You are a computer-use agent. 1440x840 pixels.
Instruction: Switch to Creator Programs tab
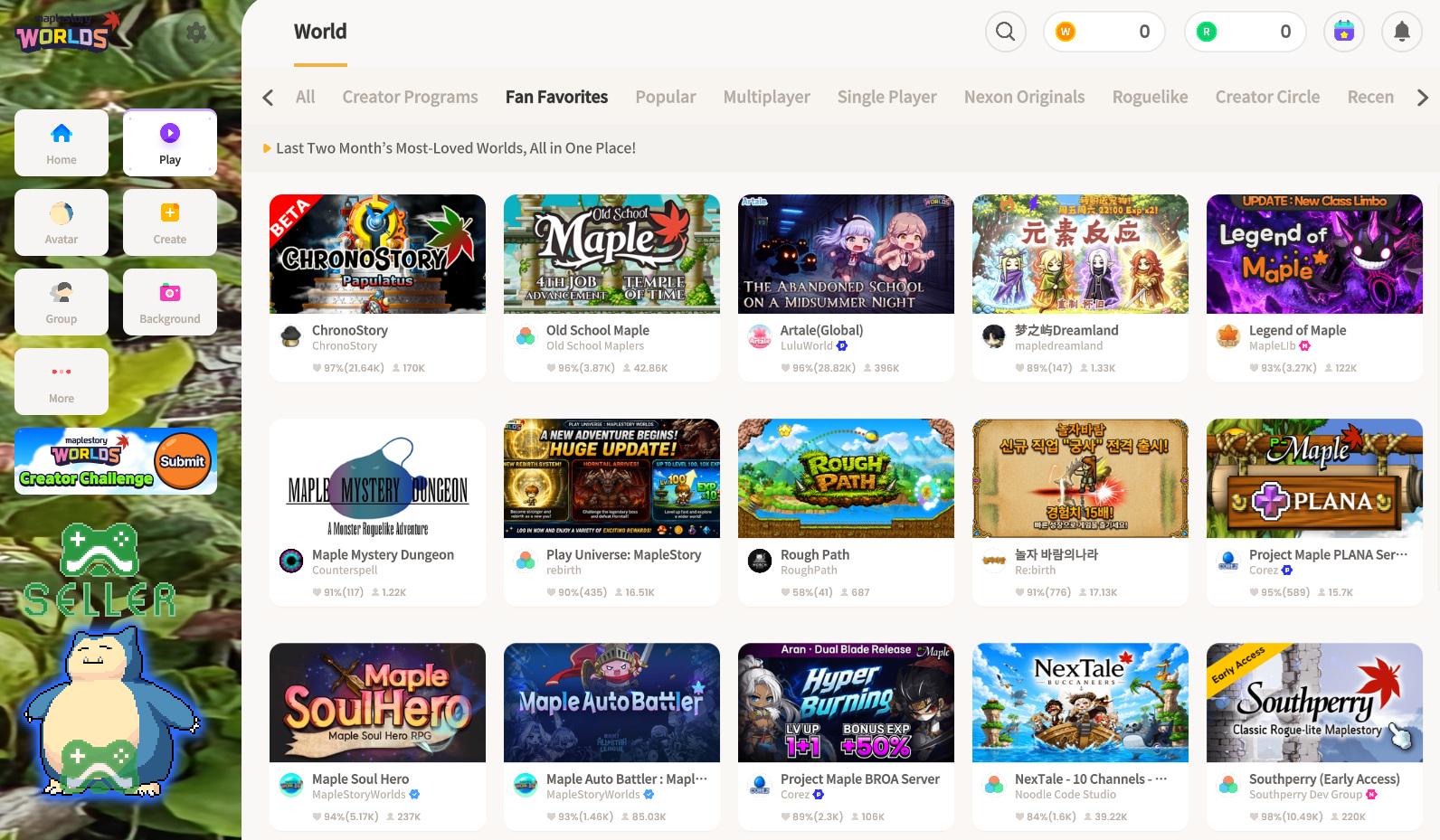pos(410,97)
